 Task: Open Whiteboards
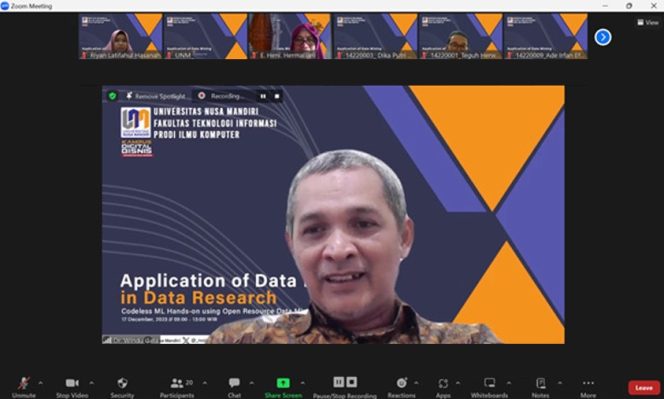(490, 387)
